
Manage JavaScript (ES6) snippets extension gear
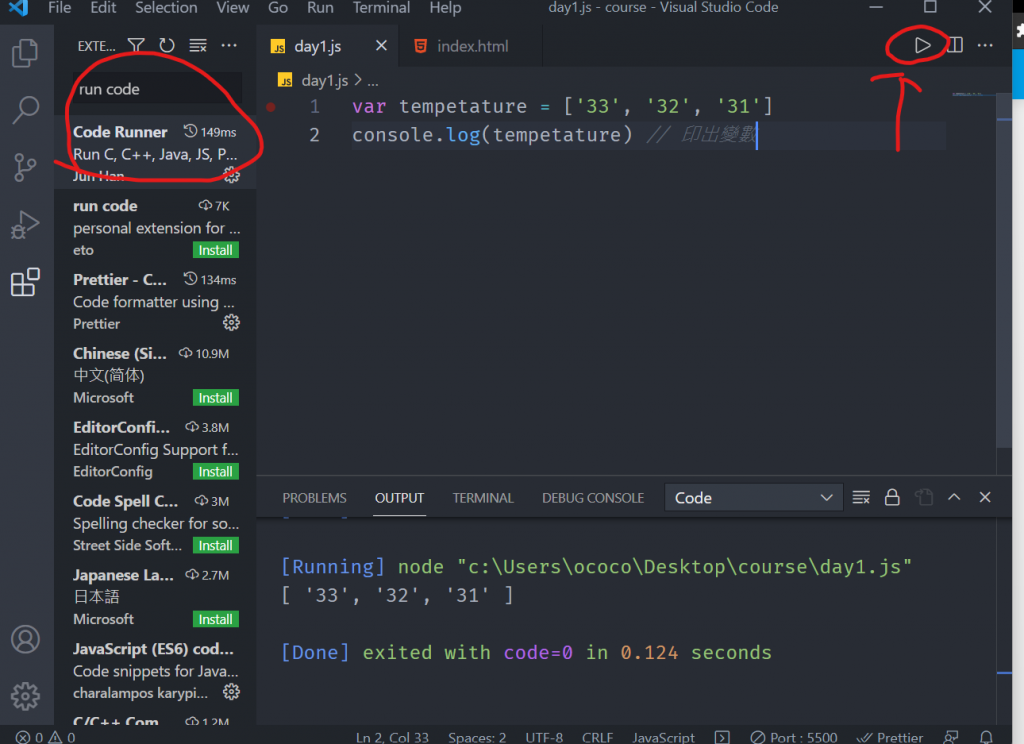231,692
